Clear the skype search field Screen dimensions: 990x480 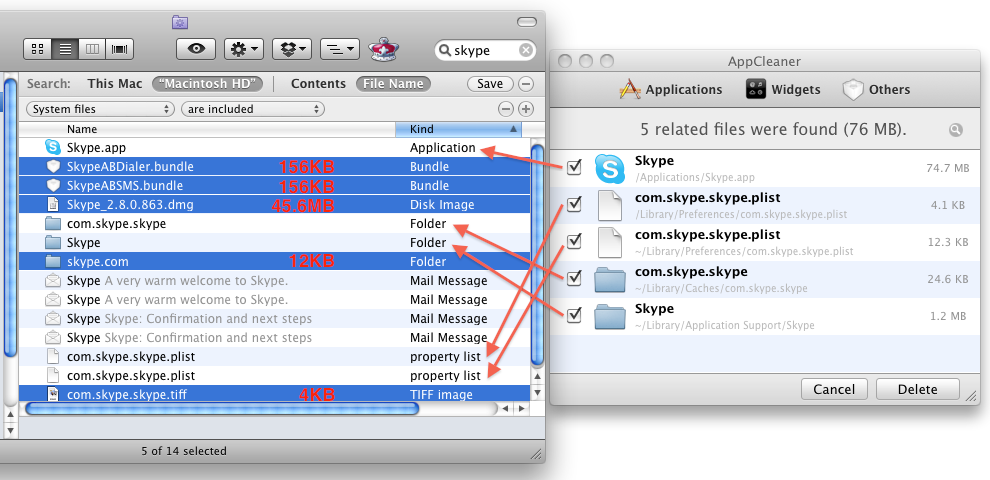pyautogui.click(x=525, y=51)
